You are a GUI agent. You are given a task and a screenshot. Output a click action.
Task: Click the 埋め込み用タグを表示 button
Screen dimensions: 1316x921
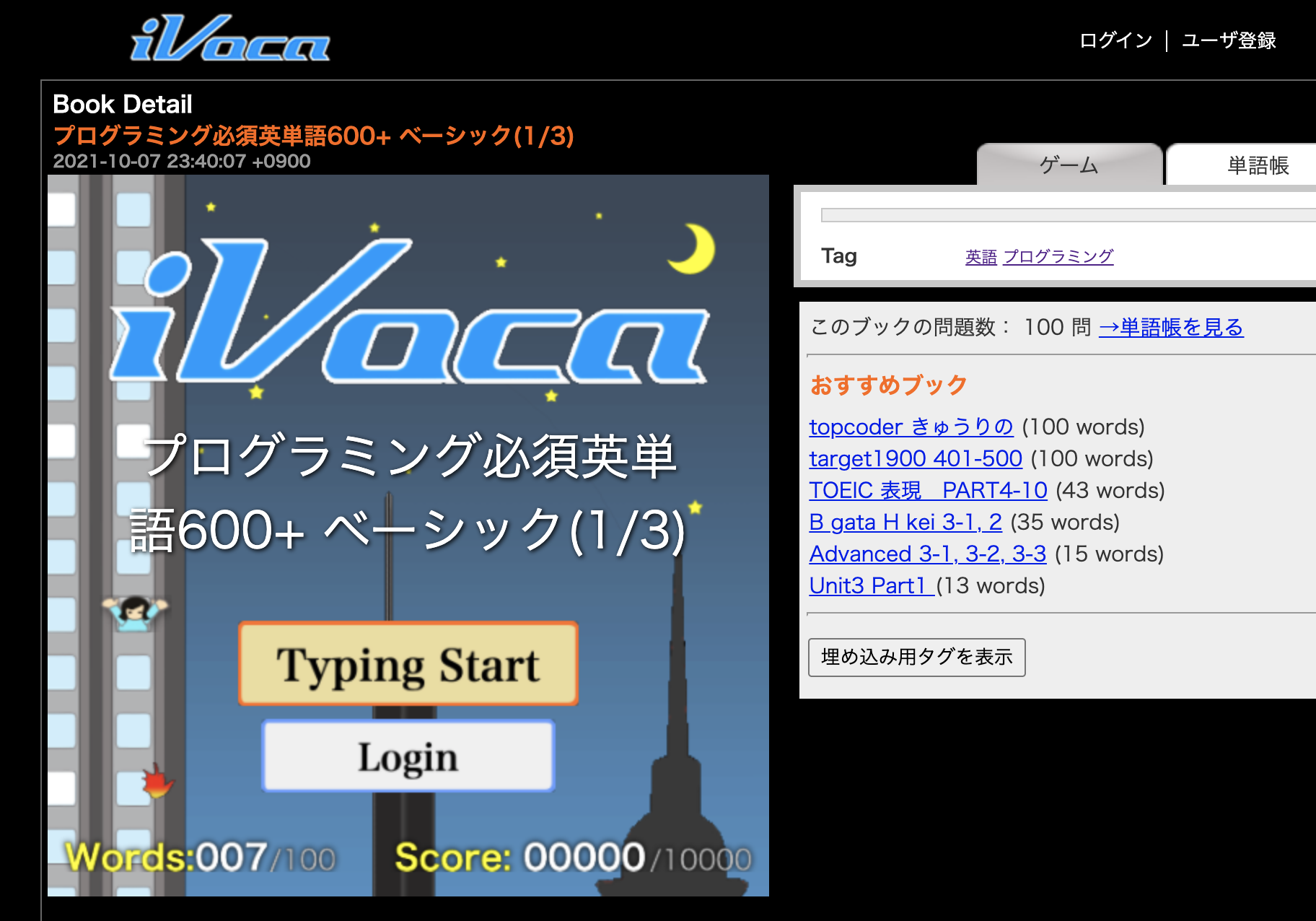(917, 657)
